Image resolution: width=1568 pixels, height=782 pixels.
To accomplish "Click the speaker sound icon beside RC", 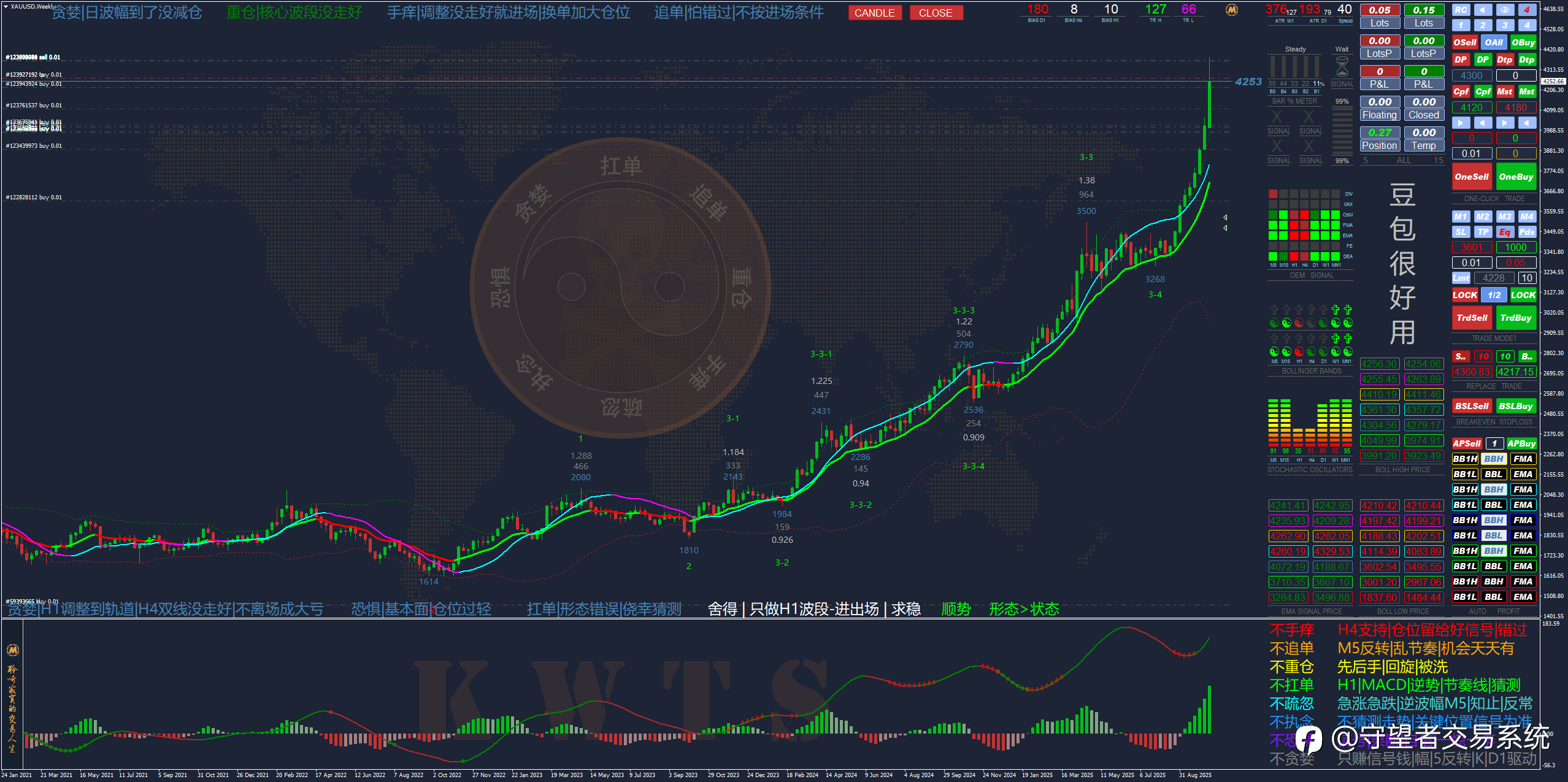I will 1483,10.
